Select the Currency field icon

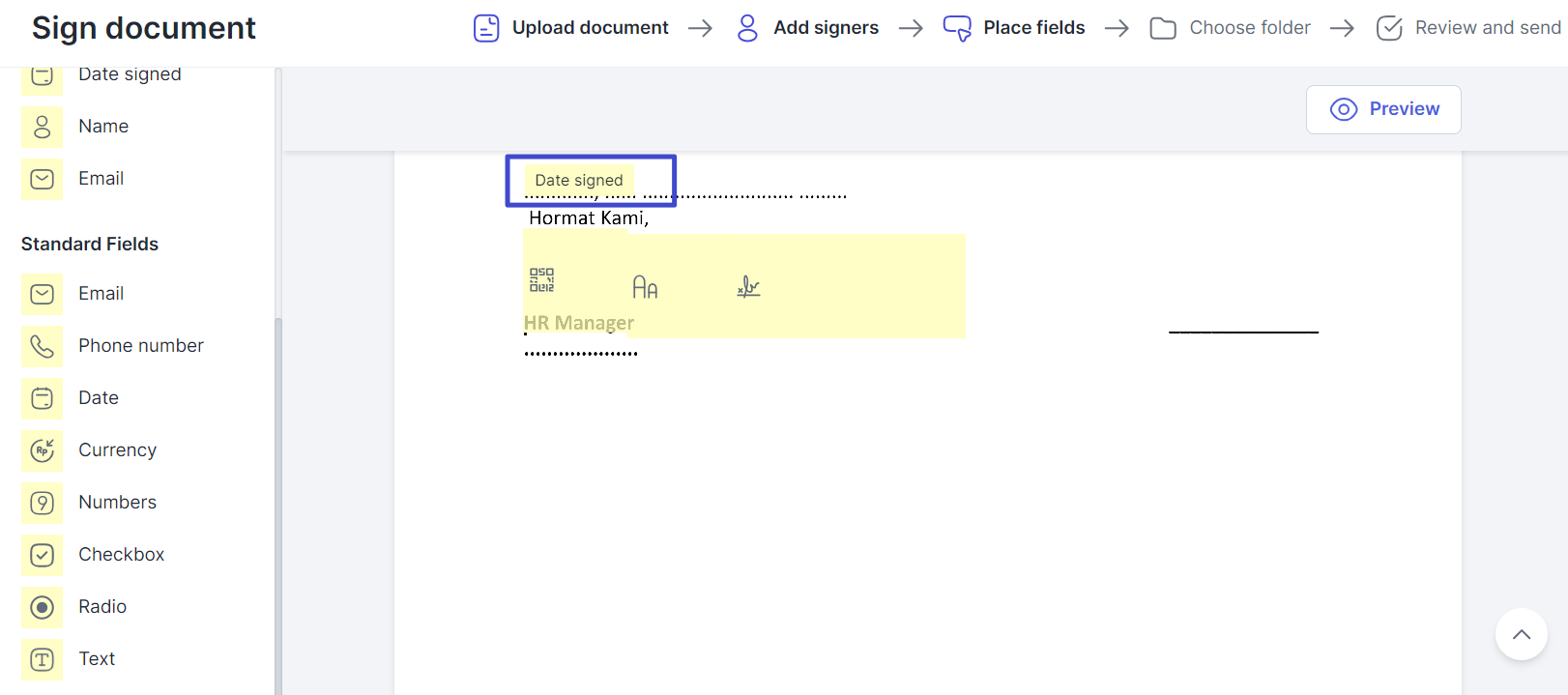tap(43, 450)
